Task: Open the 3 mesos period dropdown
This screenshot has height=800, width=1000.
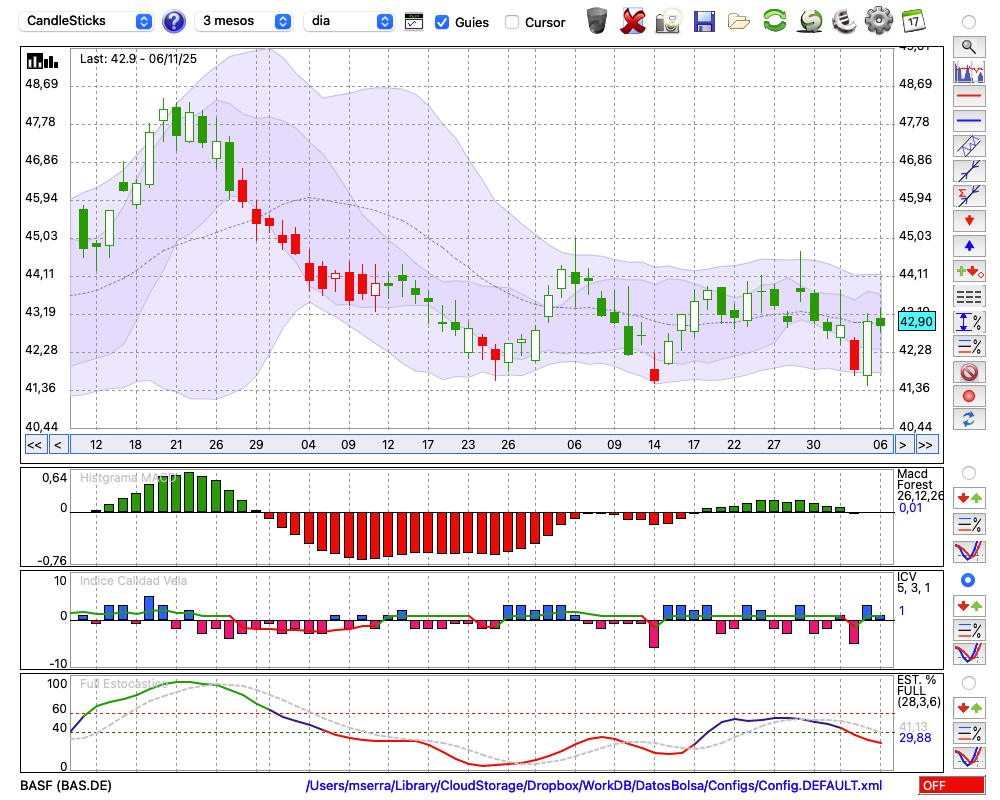Action: (x=245, y=21)
